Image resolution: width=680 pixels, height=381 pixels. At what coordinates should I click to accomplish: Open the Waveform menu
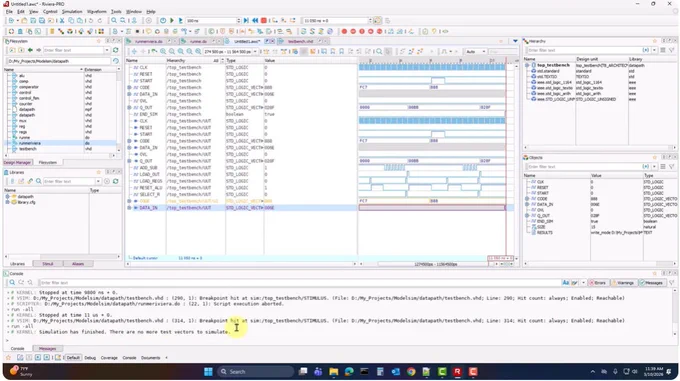click(96, 12)
